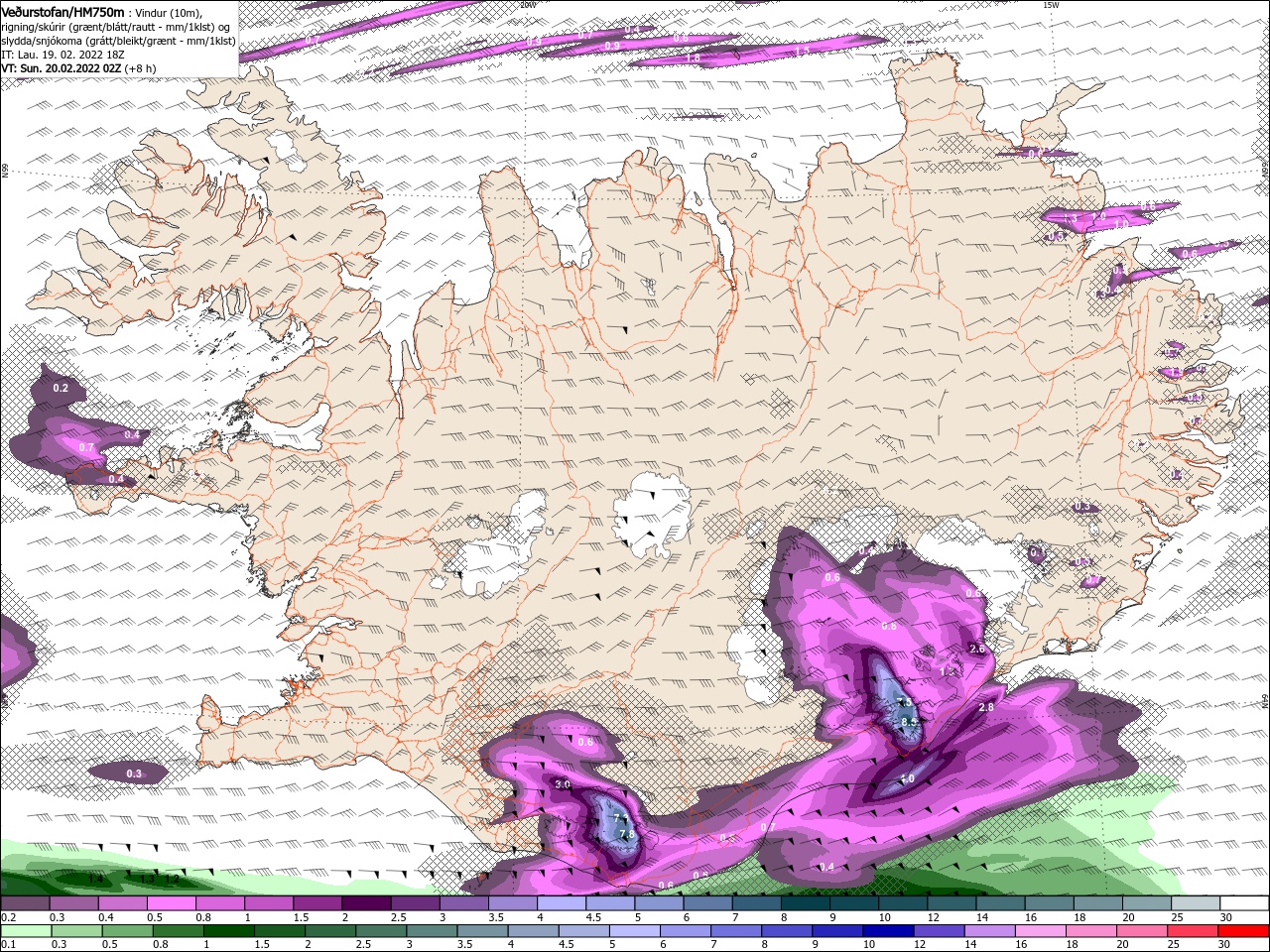Screen dimensions: 1270x952
Task: Select the 'Vindur (10m)' label in header
Action: (168, 13)
